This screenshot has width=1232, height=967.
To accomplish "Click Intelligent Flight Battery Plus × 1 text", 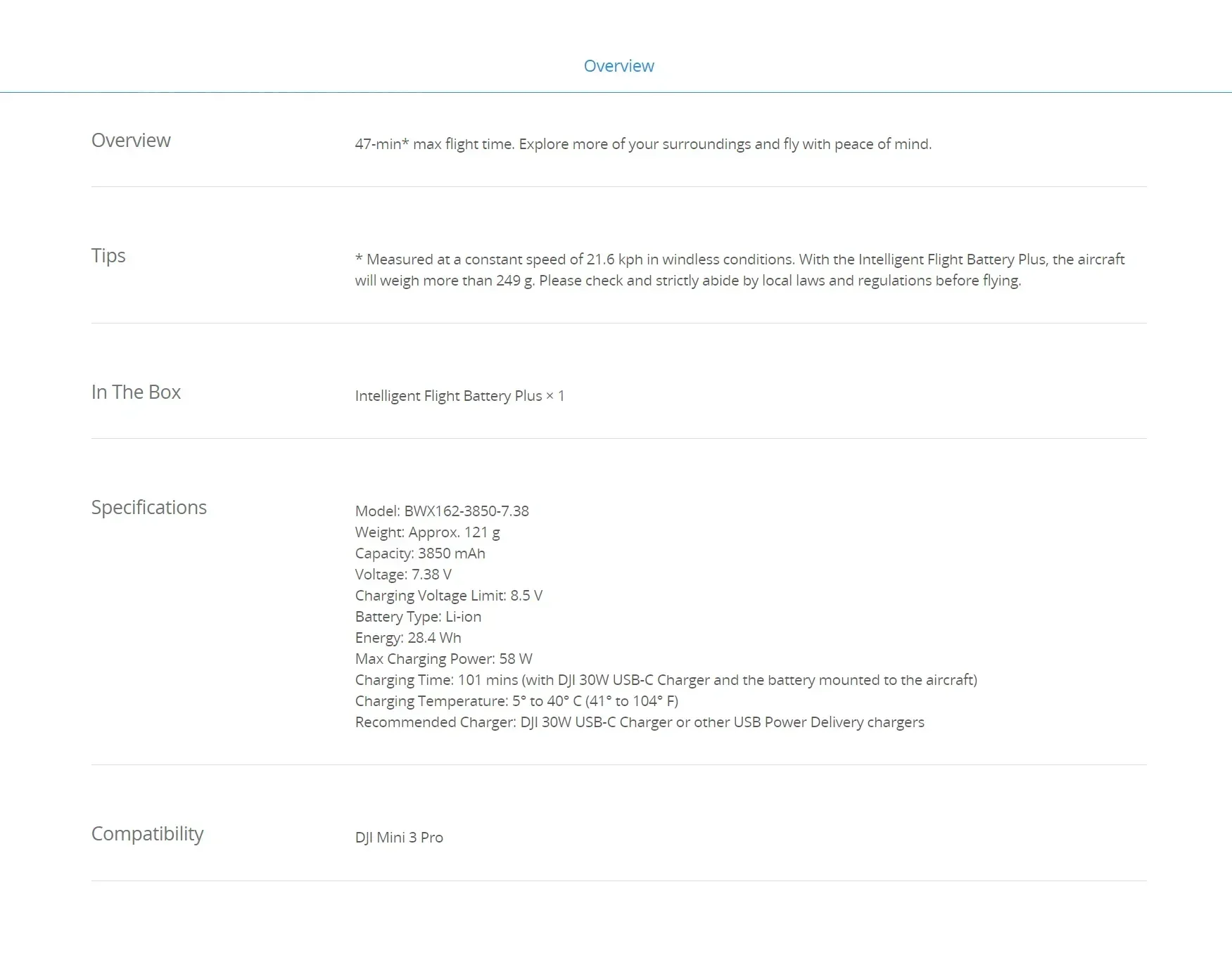I will [459, 396].
